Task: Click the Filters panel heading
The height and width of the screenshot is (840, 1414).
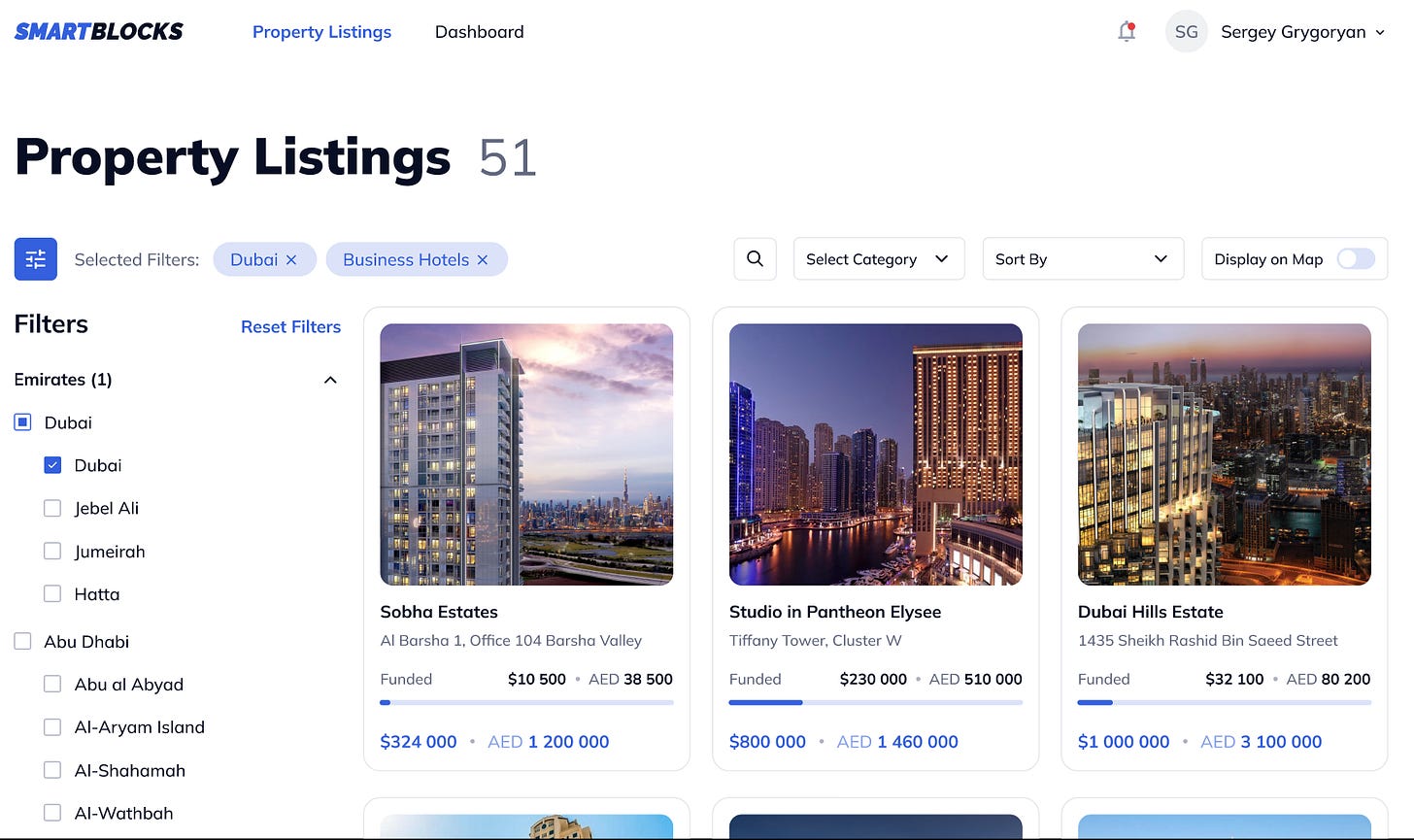Action: click(50, 324)
